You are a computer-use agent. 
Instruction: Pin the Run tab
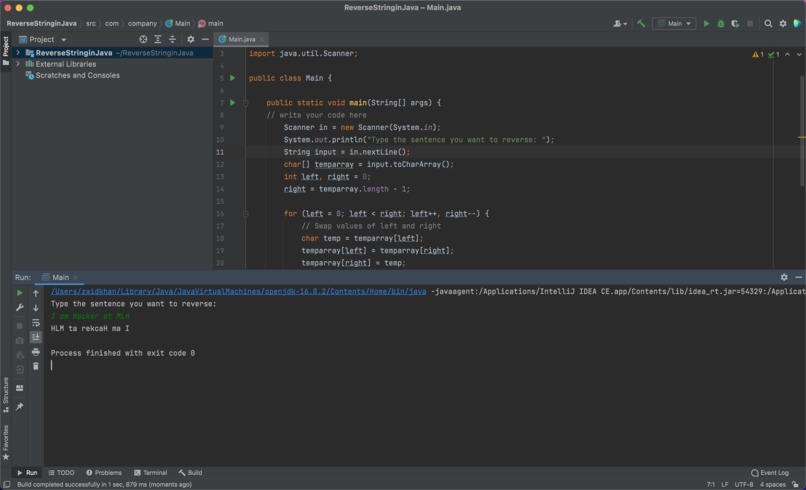tap(20, 407)
